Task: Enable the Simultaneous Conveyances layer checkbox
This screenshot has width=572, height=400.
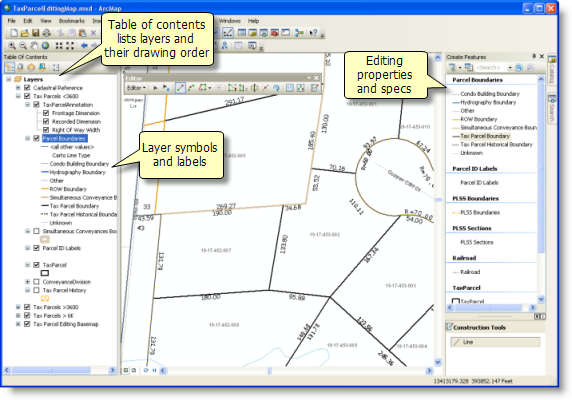Action: [36, 231]
